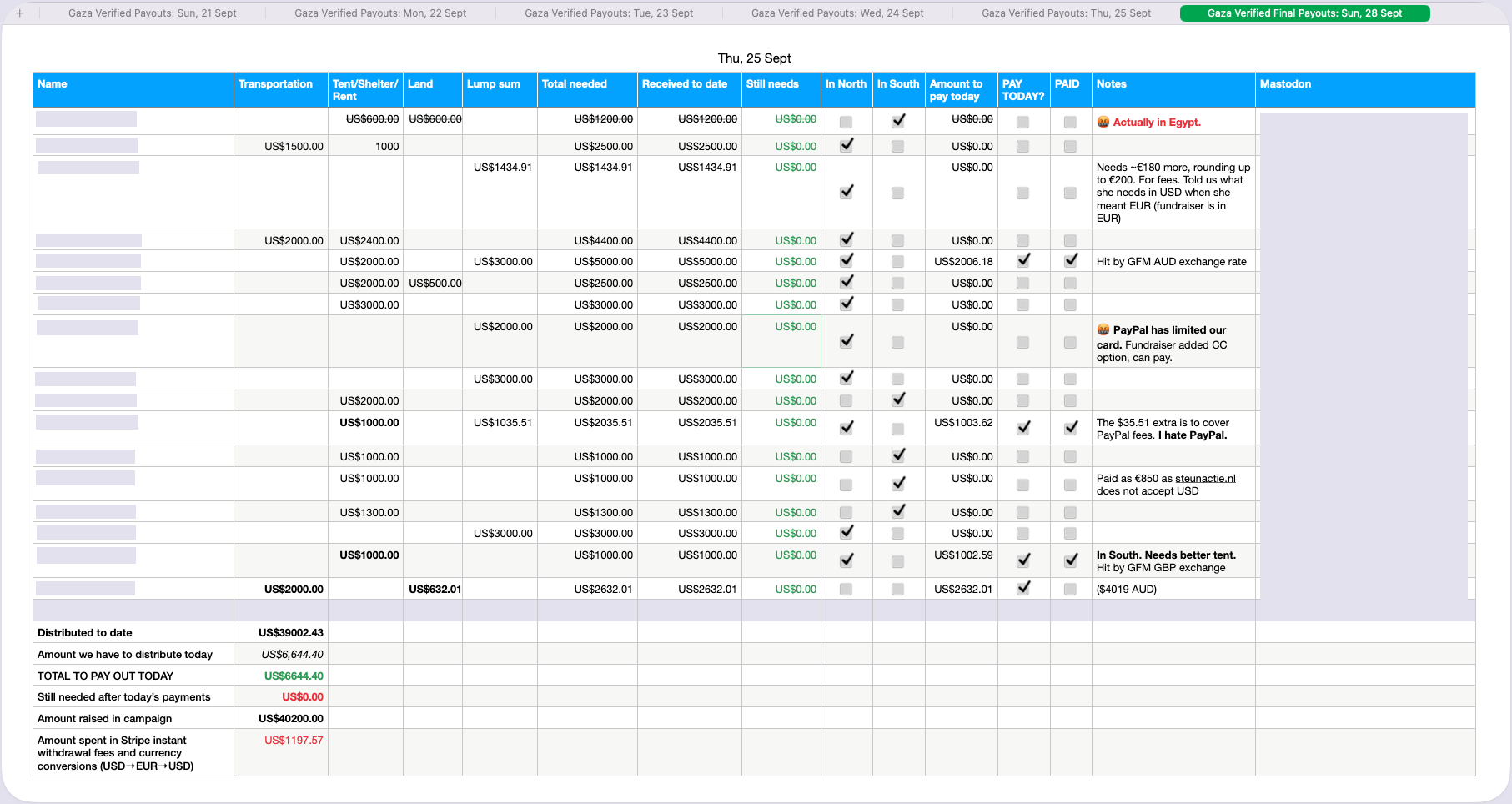The image size is (1512, 804).
Task: Click the steunactie.nl link in Notes
Action: (1205, 479)
